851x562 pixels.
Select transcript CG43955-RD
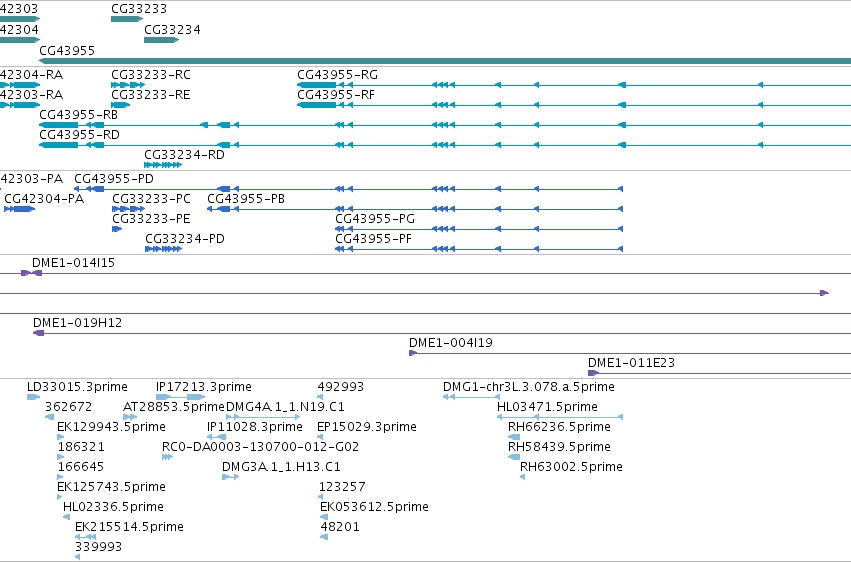click(x=445, y=145)
